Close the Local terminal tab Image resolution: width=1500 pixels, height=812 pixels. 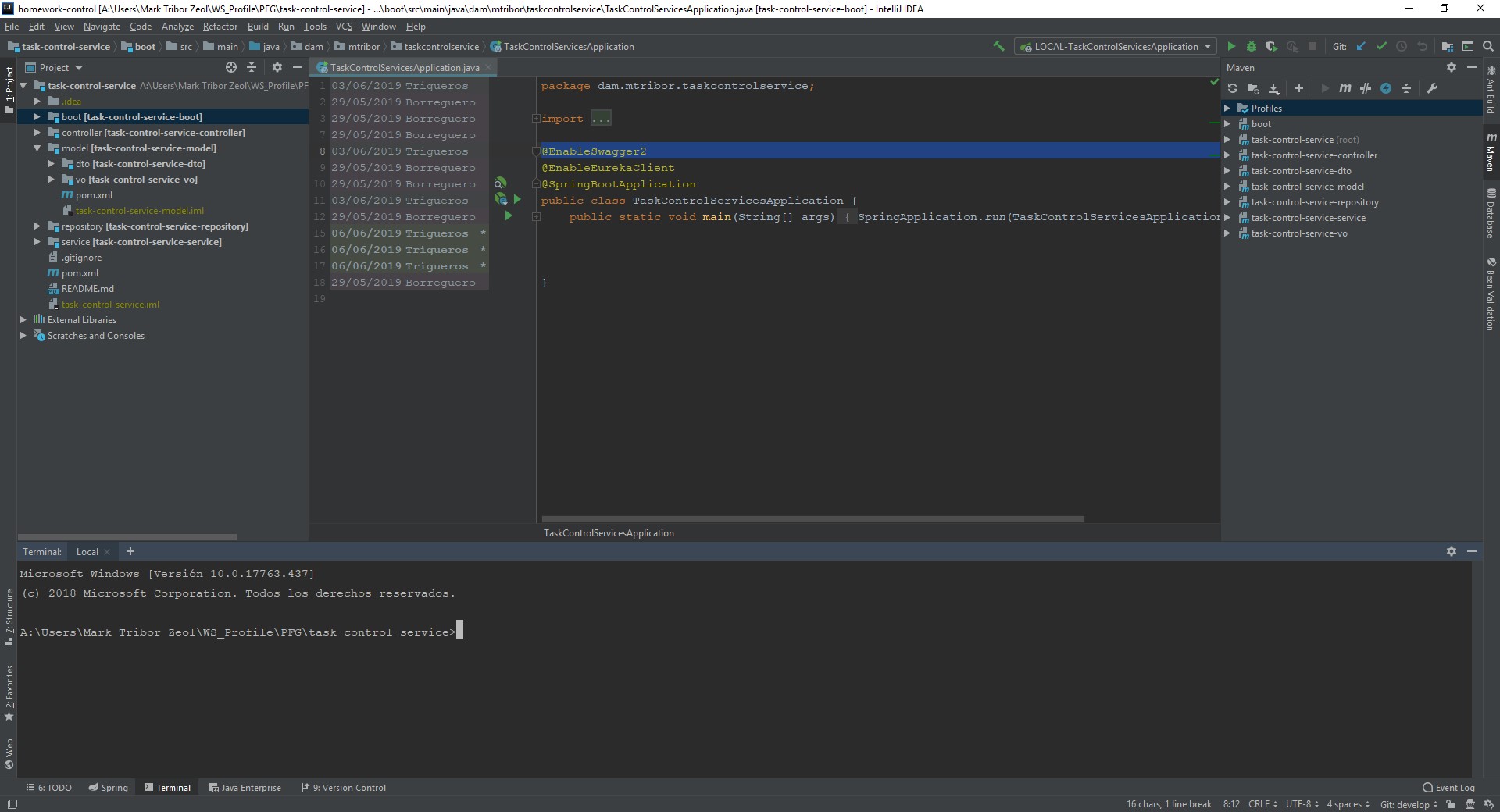point(107,552)
